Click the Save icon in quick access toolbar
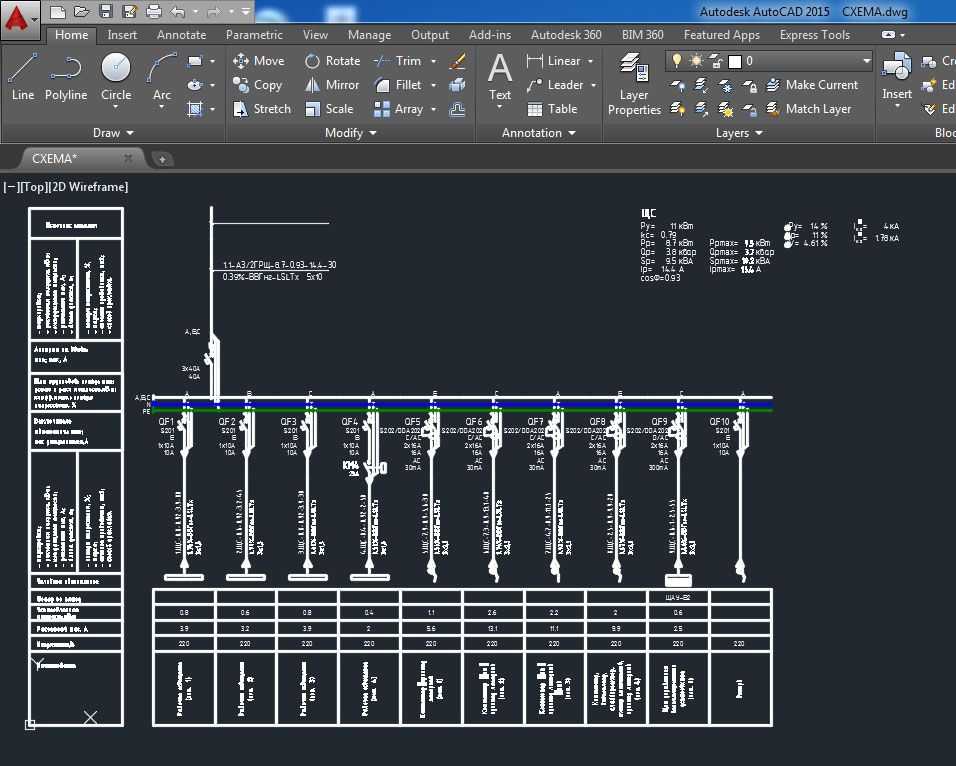956x766 pixels. (x=105, y=11)
